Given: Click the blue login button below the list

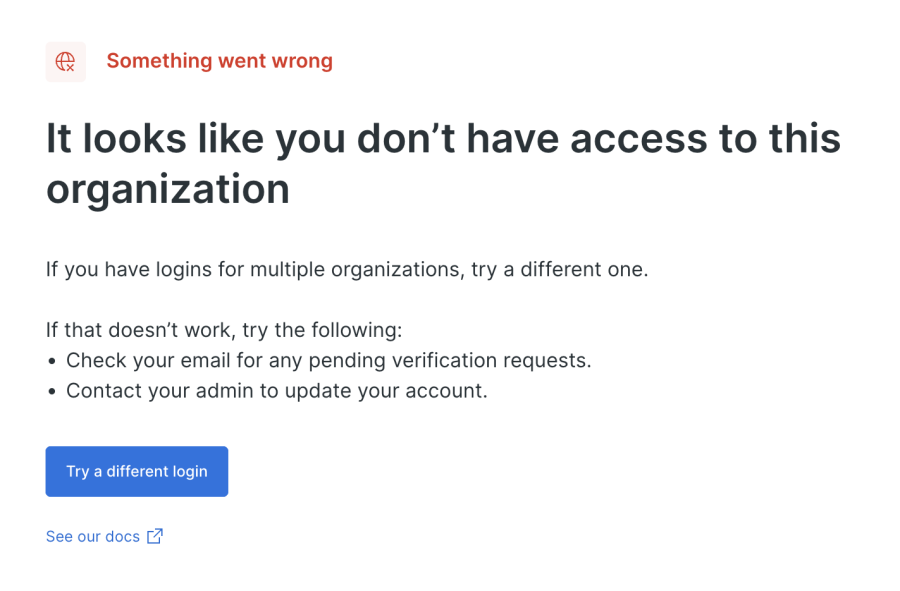Looking at the screenshot, I should coord(136,471).
